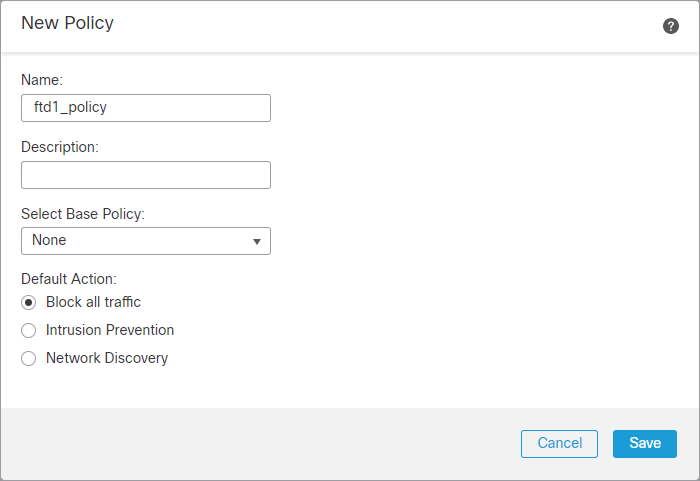Open the help question mark icon
700x481 pixels.
coord(671,26)
